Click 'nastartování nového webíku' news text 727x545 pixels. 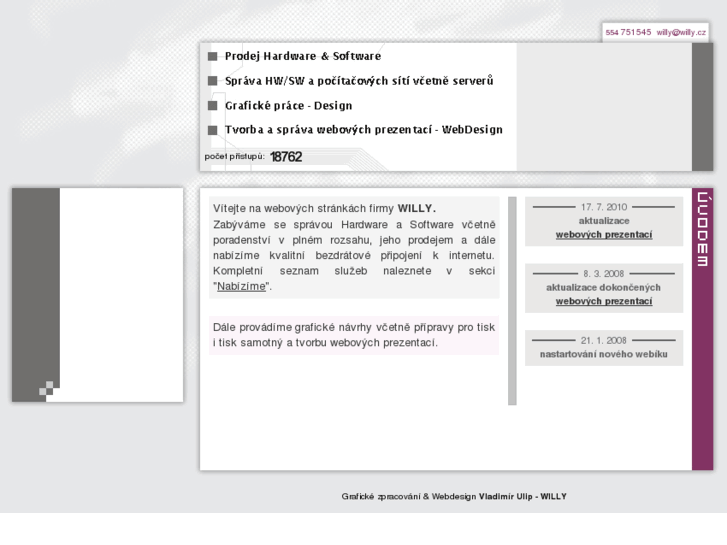click(x=604, y=354)
